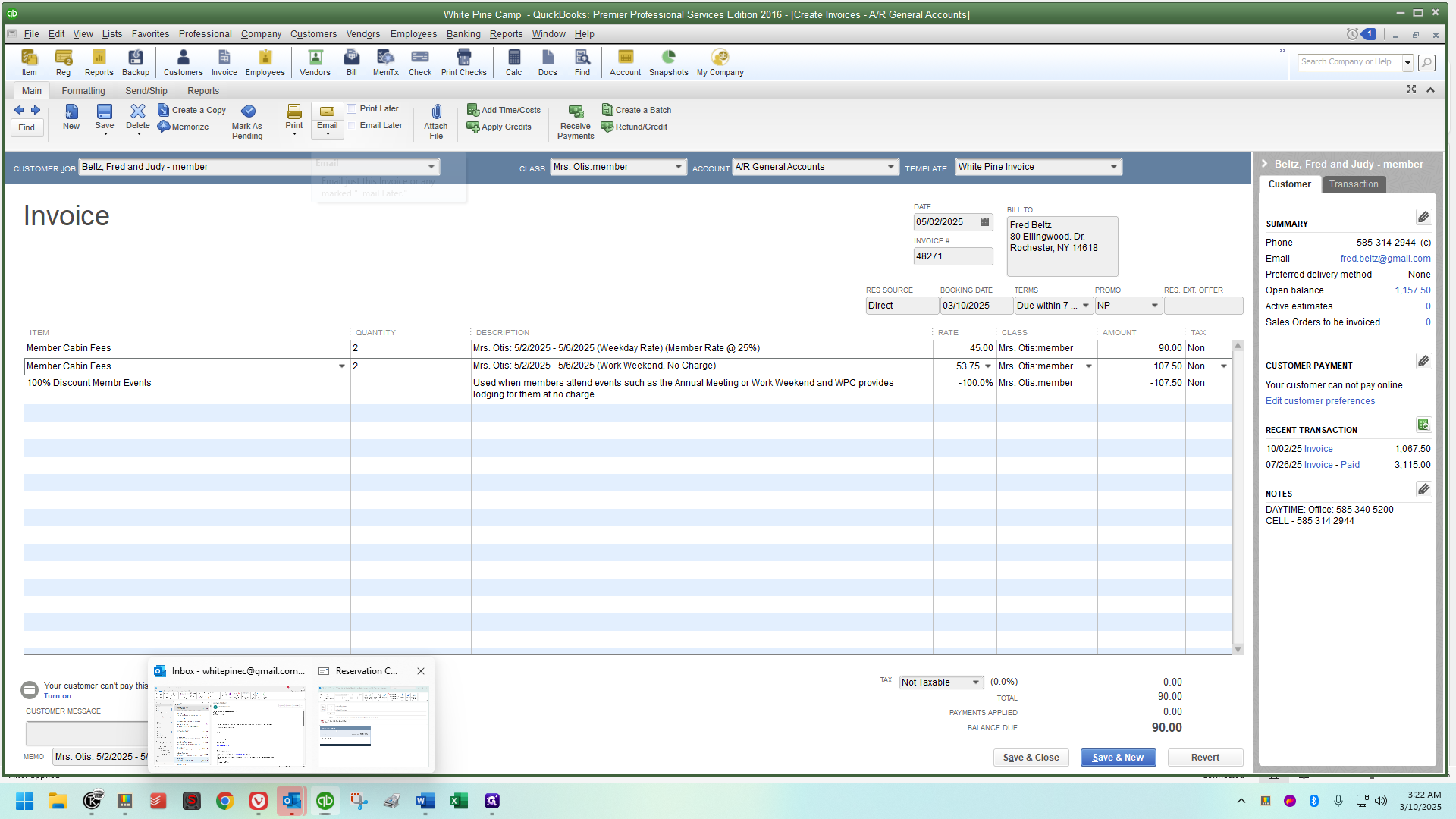Open Excel from the Windows taskbar
The image size is (1456, 819).
tap(458, 801)
